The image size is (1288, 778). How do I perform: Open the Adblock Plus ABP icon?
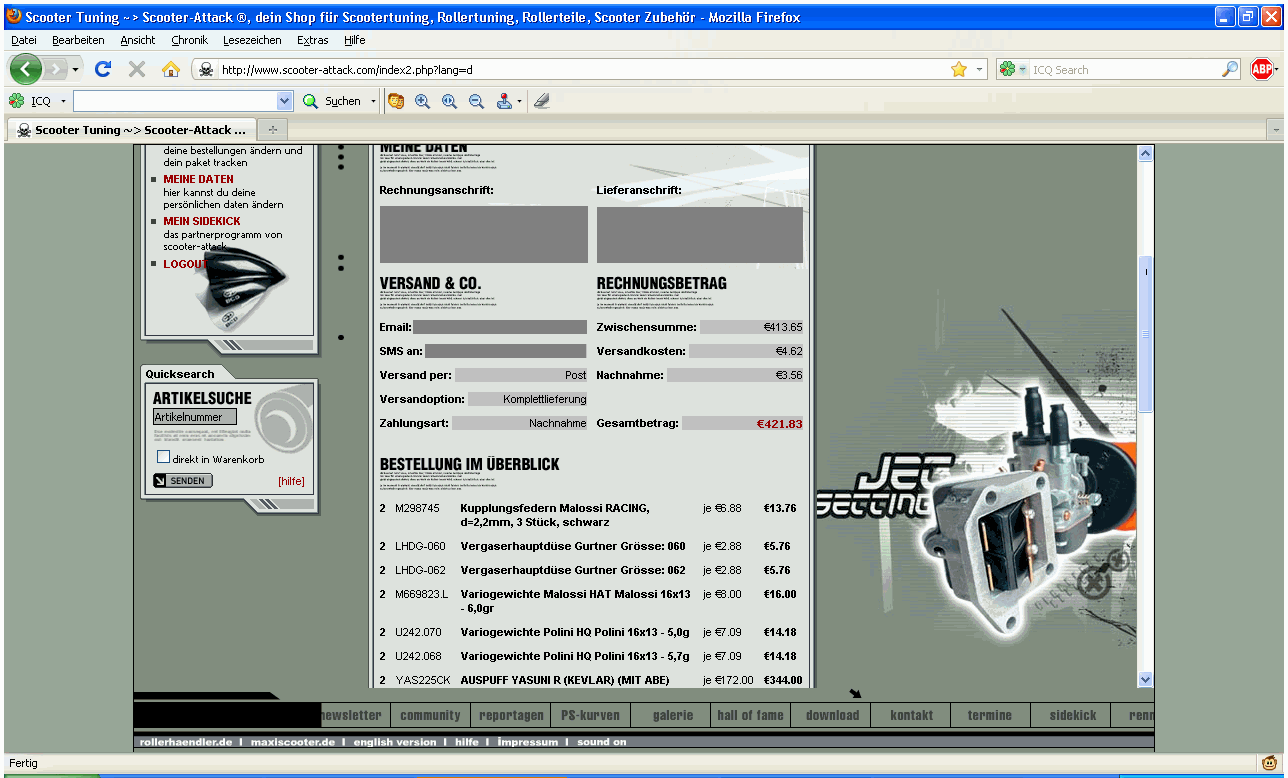tap(1262, 69)
